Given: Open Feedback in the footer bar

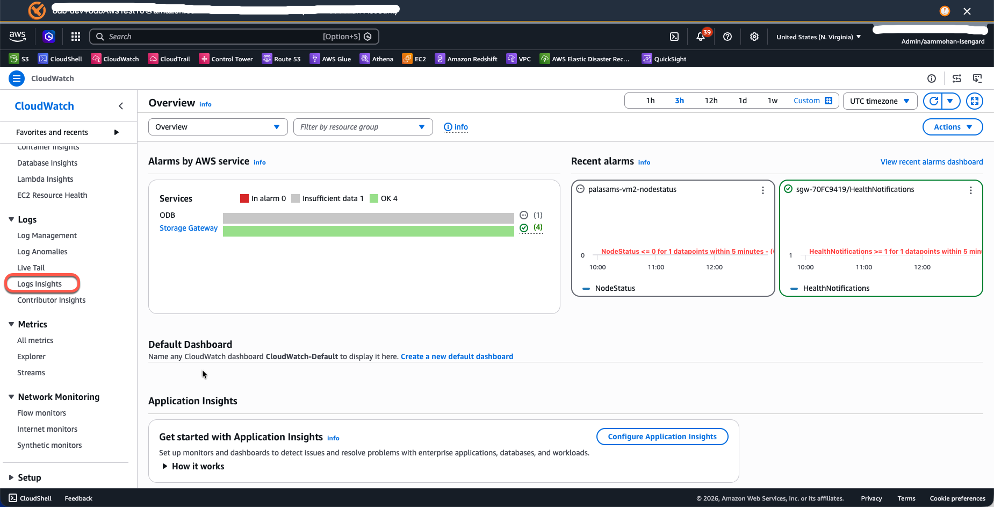Looking at the screenshot, I should (78, 498).
